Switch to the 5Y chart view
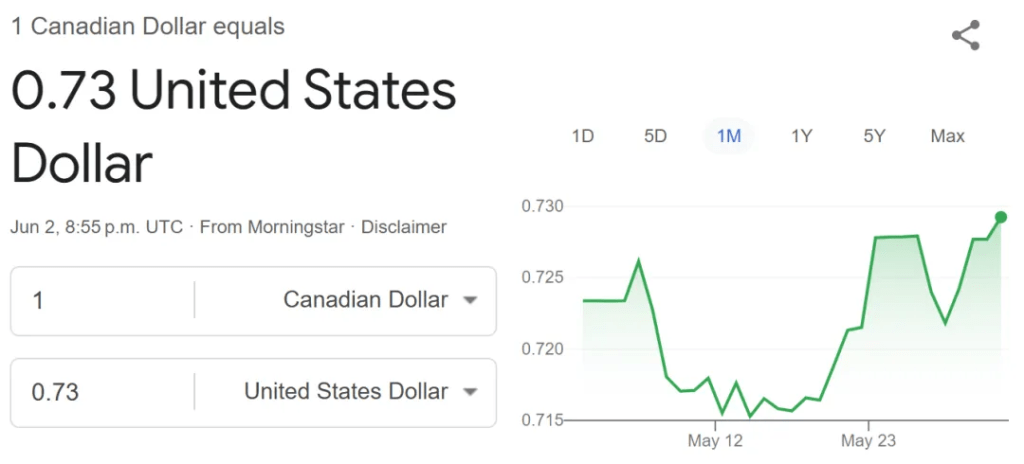1024x464 pixels. (x=874, y=136)
